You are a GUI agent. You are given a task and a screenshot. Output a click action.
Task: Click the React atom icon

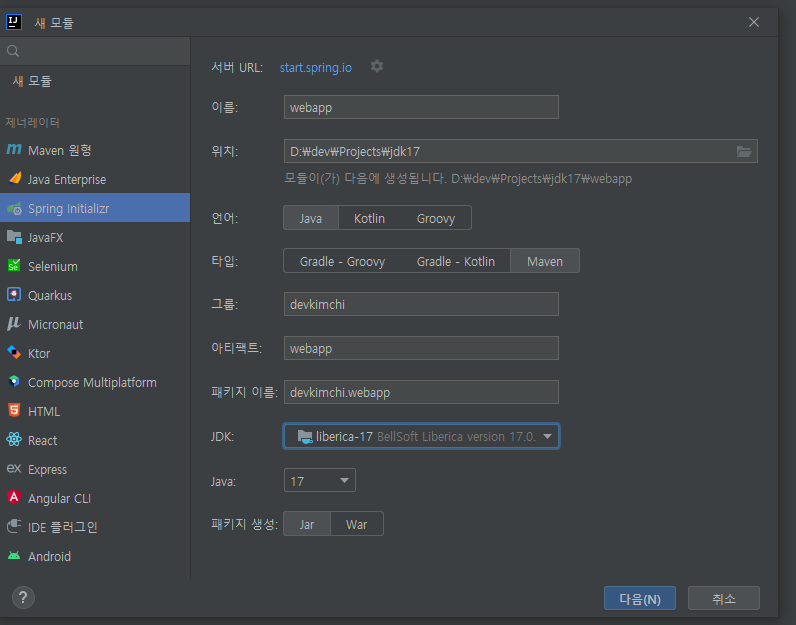14,440
